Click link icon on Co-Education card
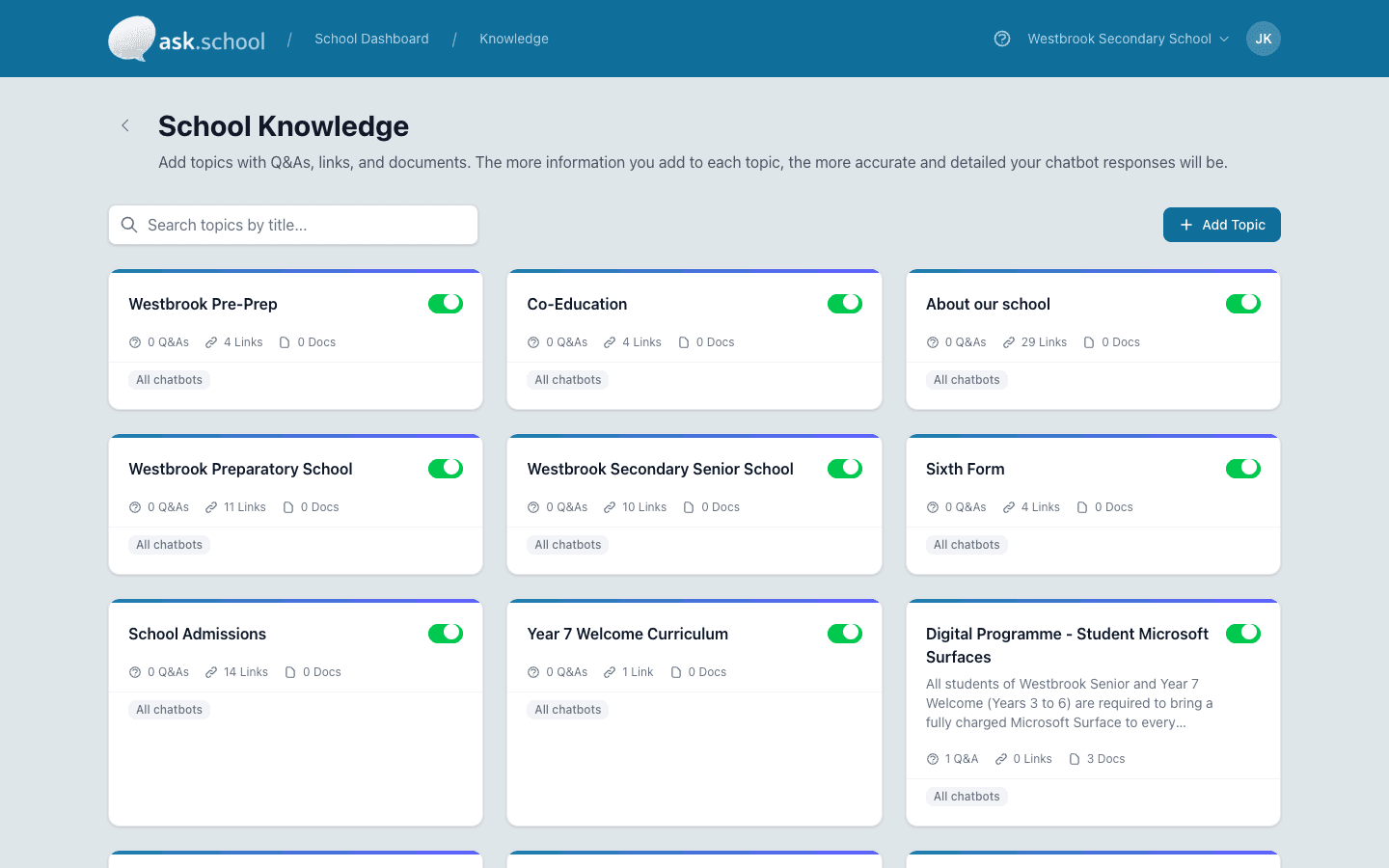 coord(610,342)
